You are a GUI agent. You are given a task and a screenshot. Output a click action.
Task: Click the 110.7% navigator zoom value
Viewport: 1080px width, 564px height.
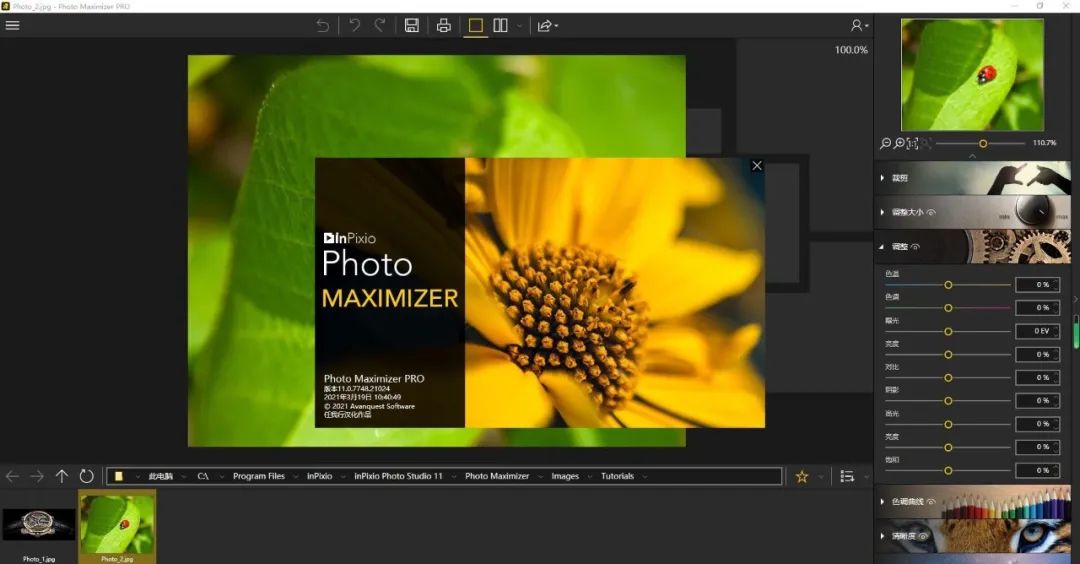pyautogui.click(x=1044, y=143)
